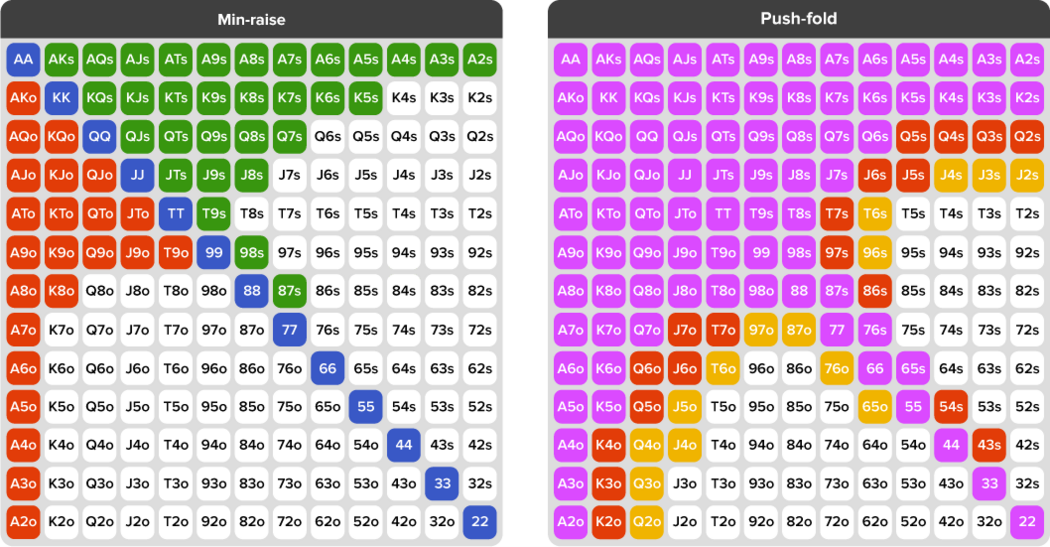Select the yellow J4s cell in Push-fold
This screenshot has width=1050, height=547.
[x=951, y=175]
